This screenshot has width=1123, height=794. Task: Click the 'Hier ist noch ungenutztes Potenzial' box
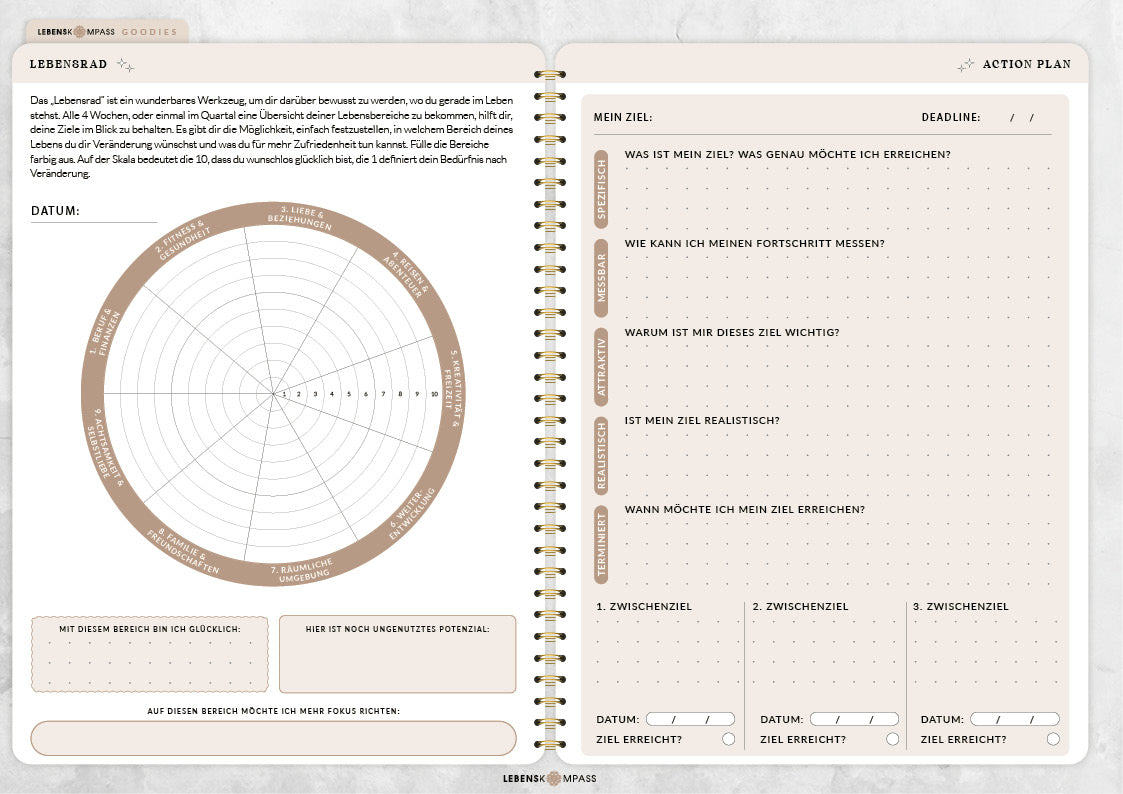click(397, 654)
